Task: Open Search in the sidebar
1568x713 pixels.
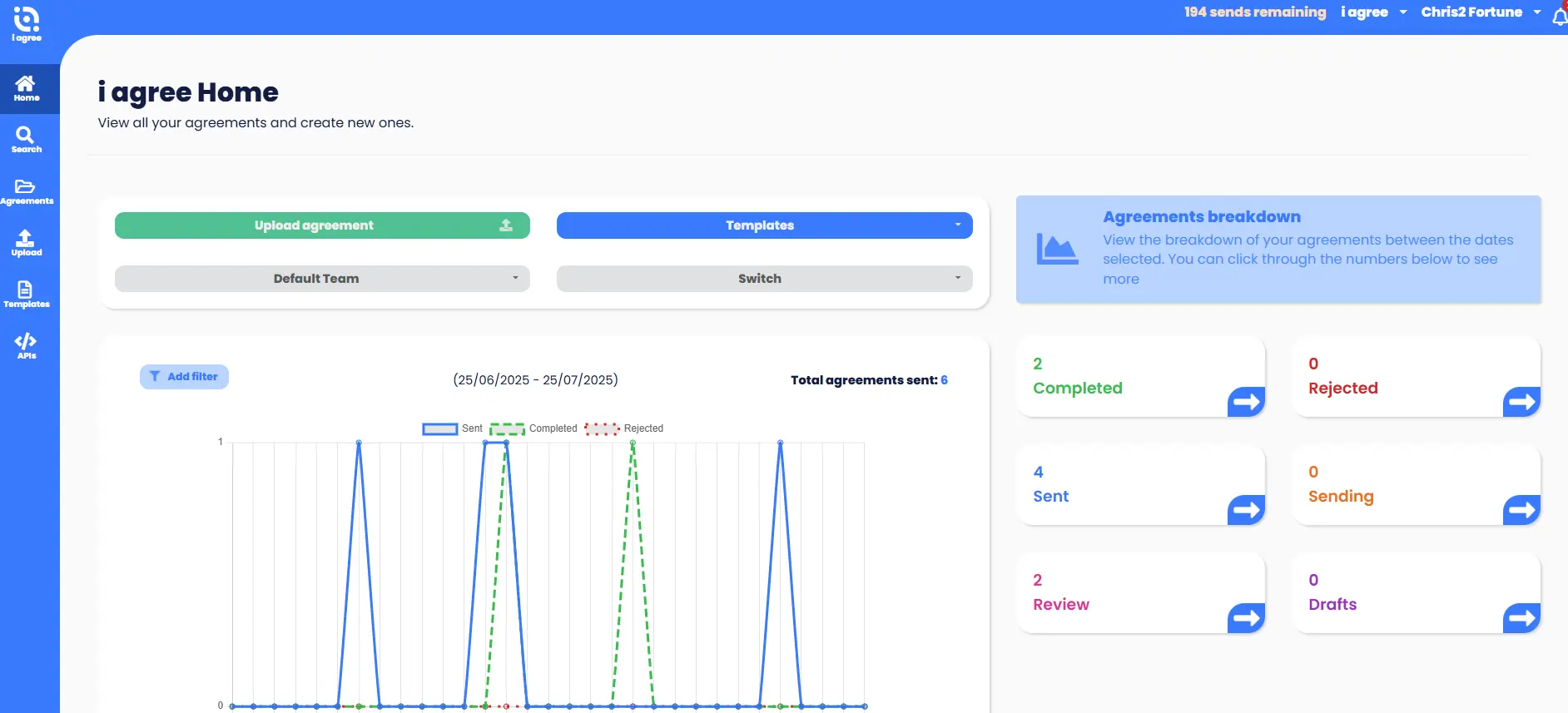Action: tap(26, 140)
